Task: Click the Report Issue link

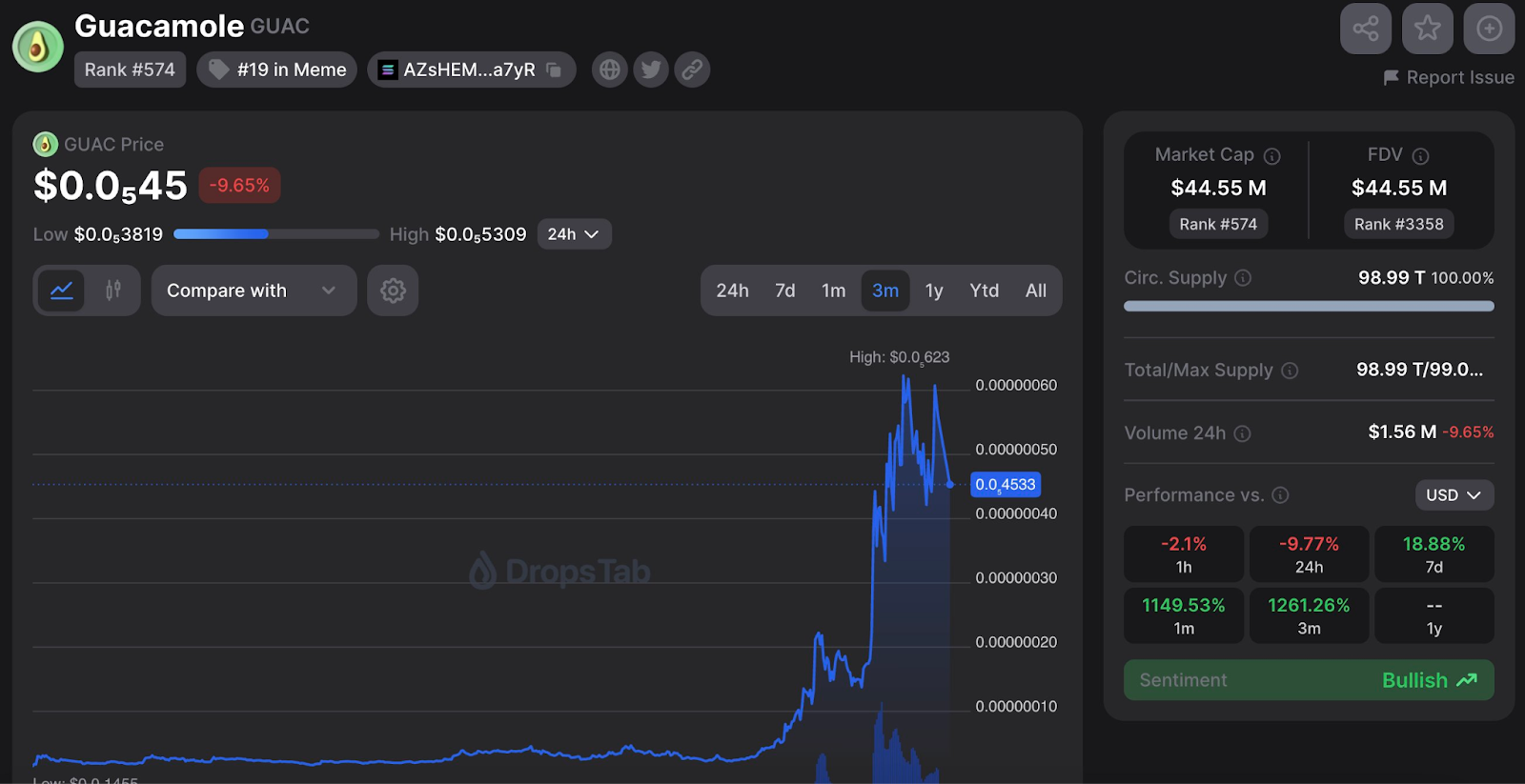Action: coord(1449,77)
